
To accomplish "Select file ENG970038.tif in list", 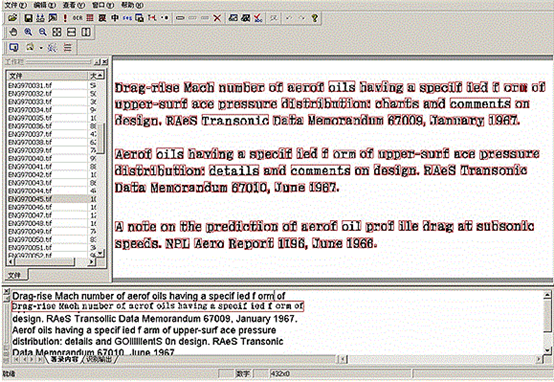I will (30, 142).
